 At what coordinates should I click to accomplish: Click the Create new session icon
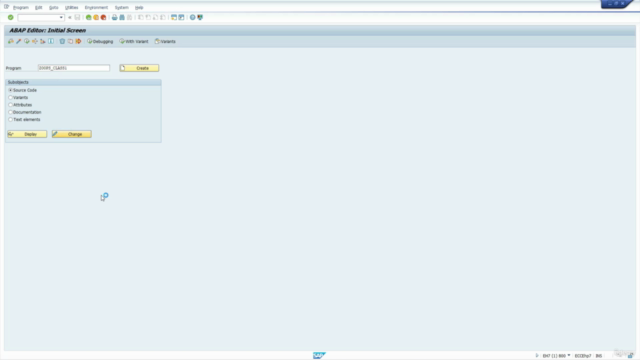click(174, 18)
